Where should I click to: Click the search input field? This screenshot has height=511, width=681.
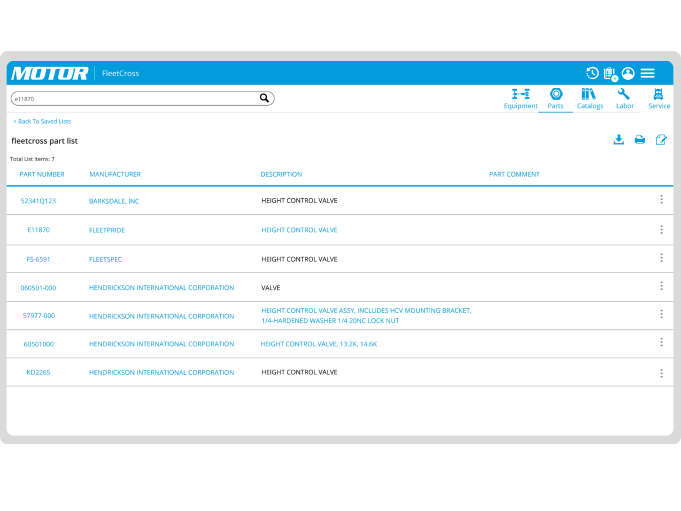click(x=130, y=98)
